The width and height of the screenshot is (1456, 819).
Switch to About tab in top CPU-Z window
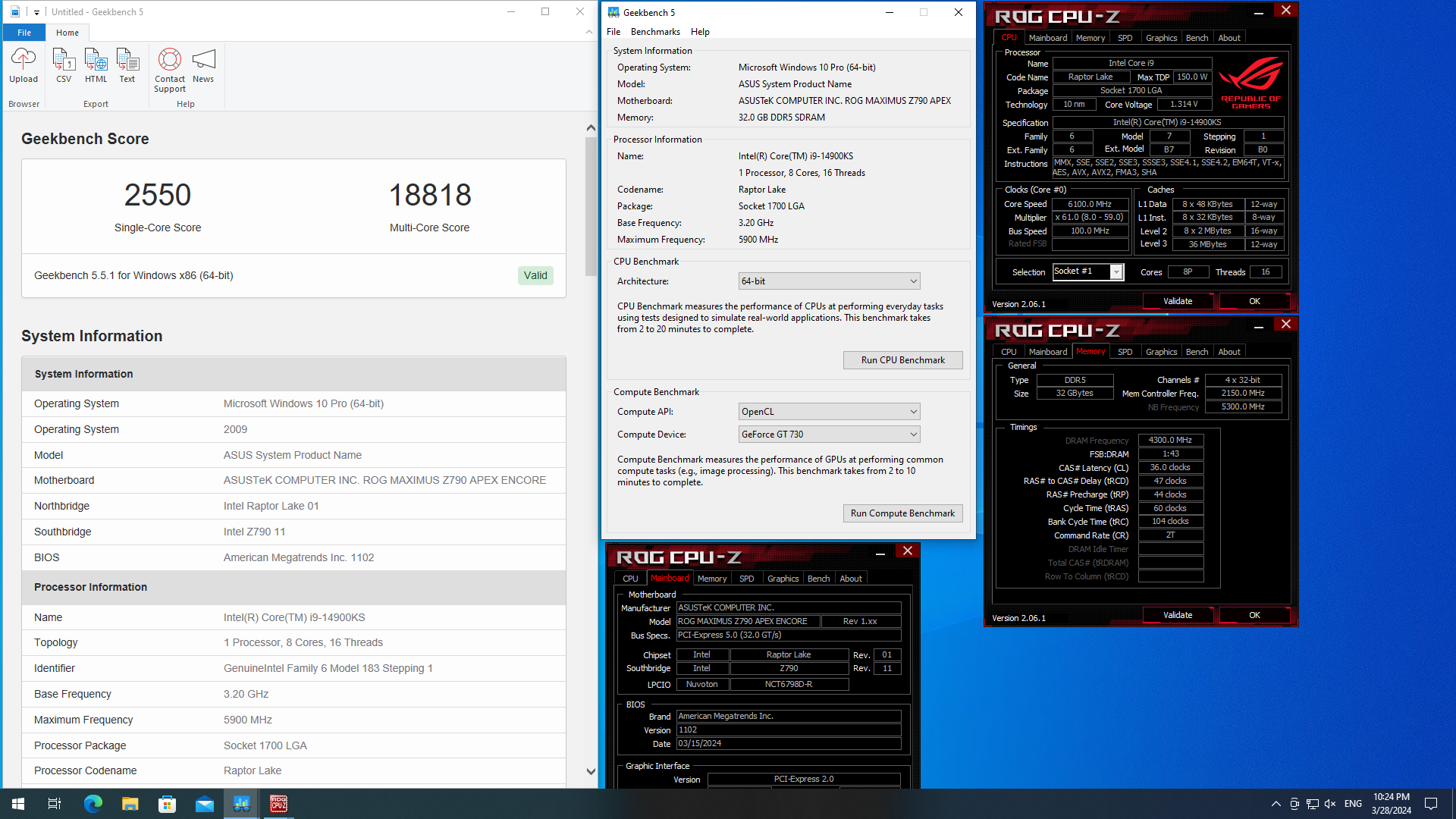click(x=1229, y=38)
